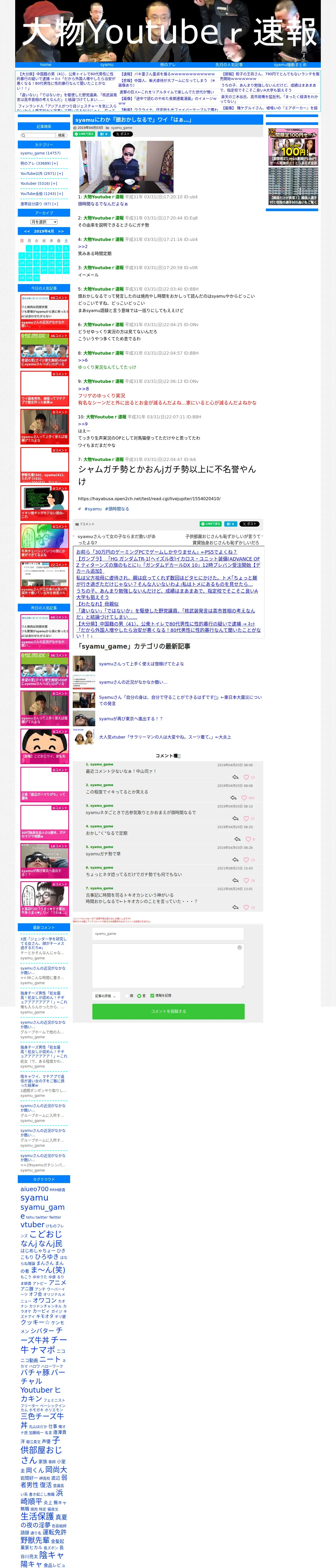Open home tab in navigation bar
This screenshot has height=1568, width=336.
pos(46,65)
